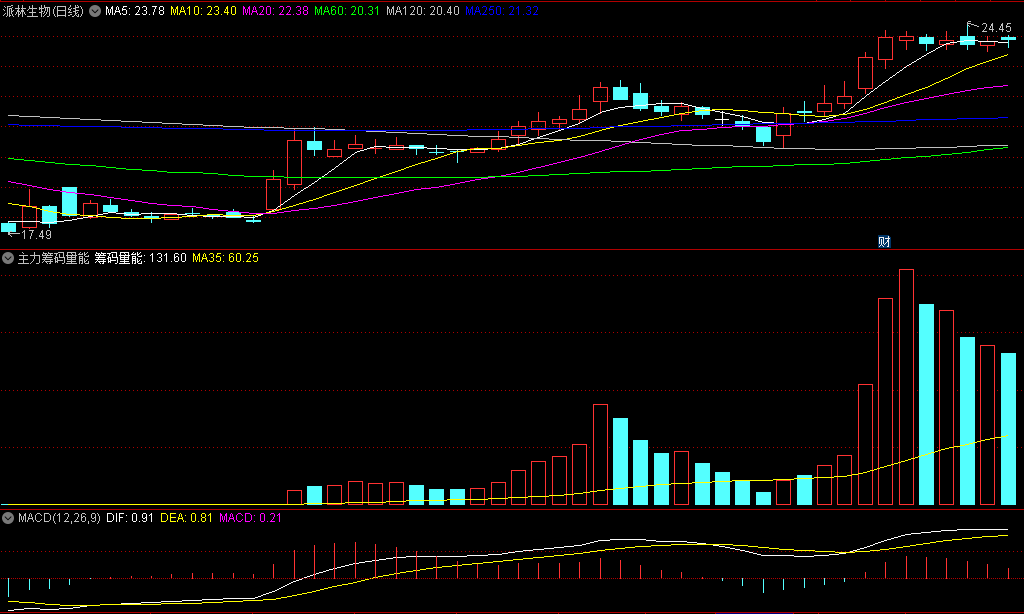Open the MACD indicator settings dropdown
This screenshot has height=614, width=1024.
[x=8, y=518]
